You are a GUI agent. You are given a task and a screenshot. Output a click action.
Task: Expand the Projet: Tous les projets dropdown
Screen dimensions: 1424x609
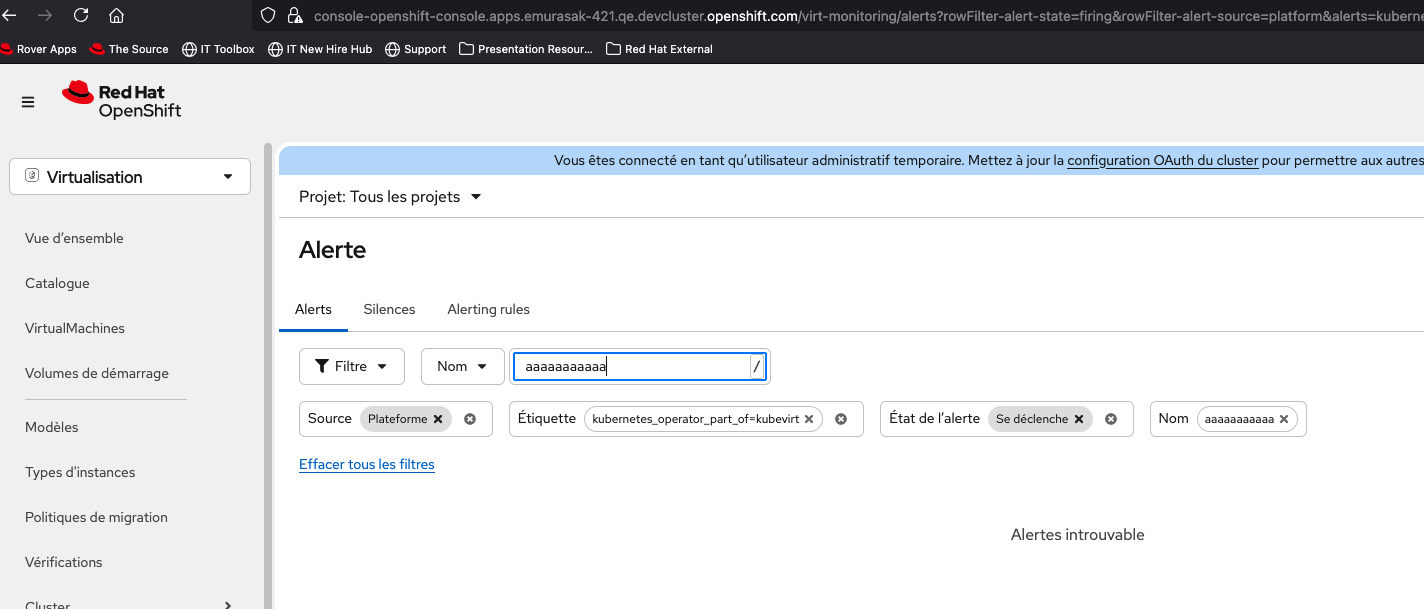[390, 197]
